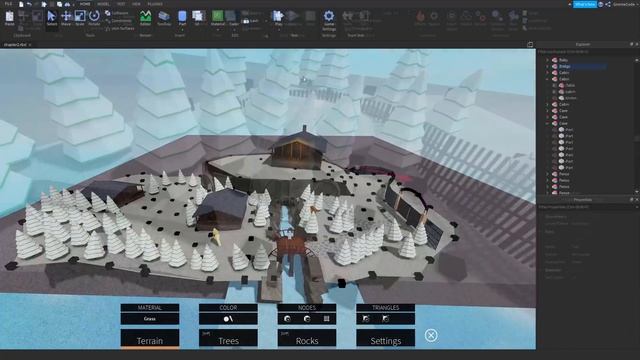Collapse the expanded Cabin model in Explorer
The height and width of the screenshot is (360, 640).
548,79
